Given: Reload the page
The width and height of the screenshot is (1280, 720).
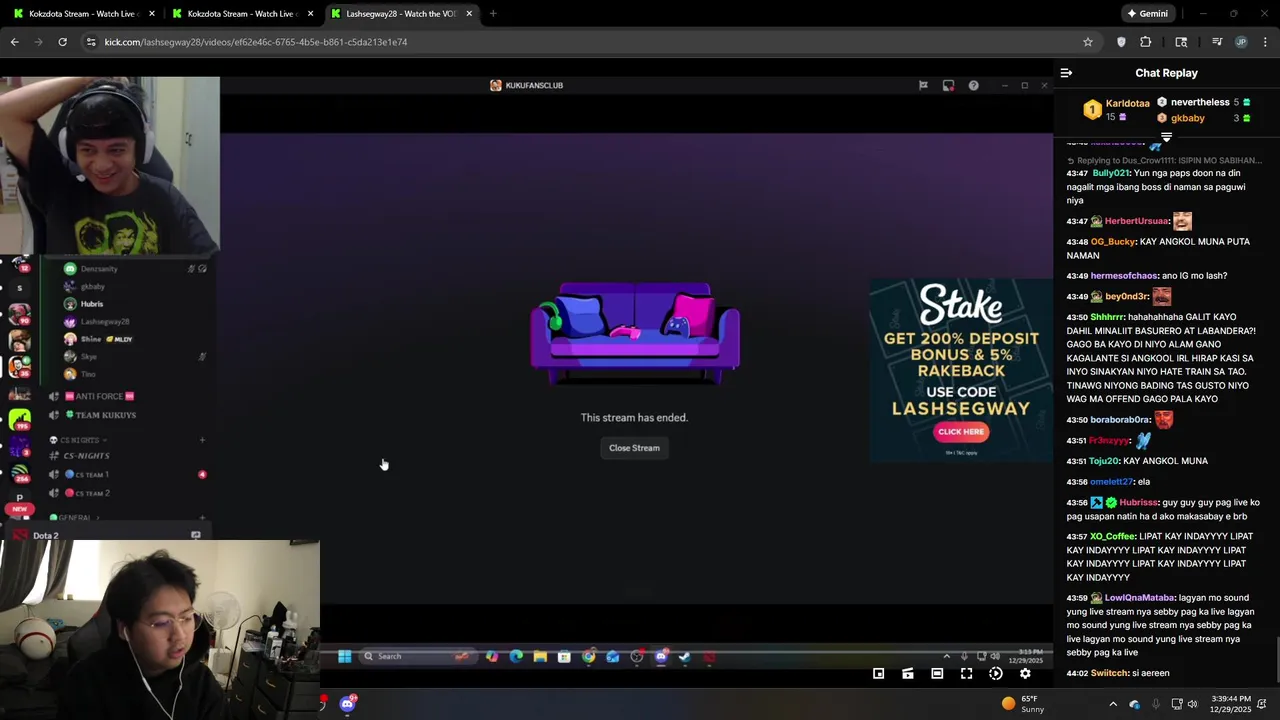Looking at the screenshot, I should point(62,42).
